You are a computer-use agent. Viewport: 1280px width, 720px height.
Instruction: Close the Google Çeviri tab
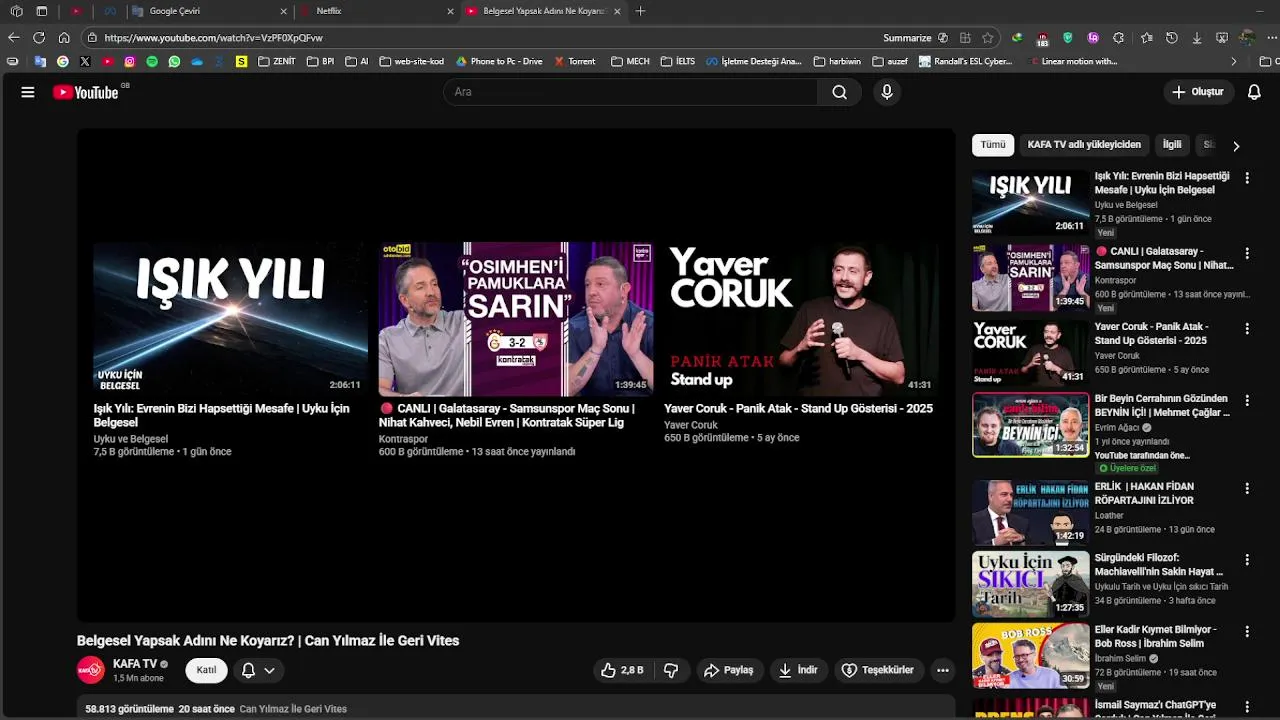pyautogui.click(x=283, y=11)
